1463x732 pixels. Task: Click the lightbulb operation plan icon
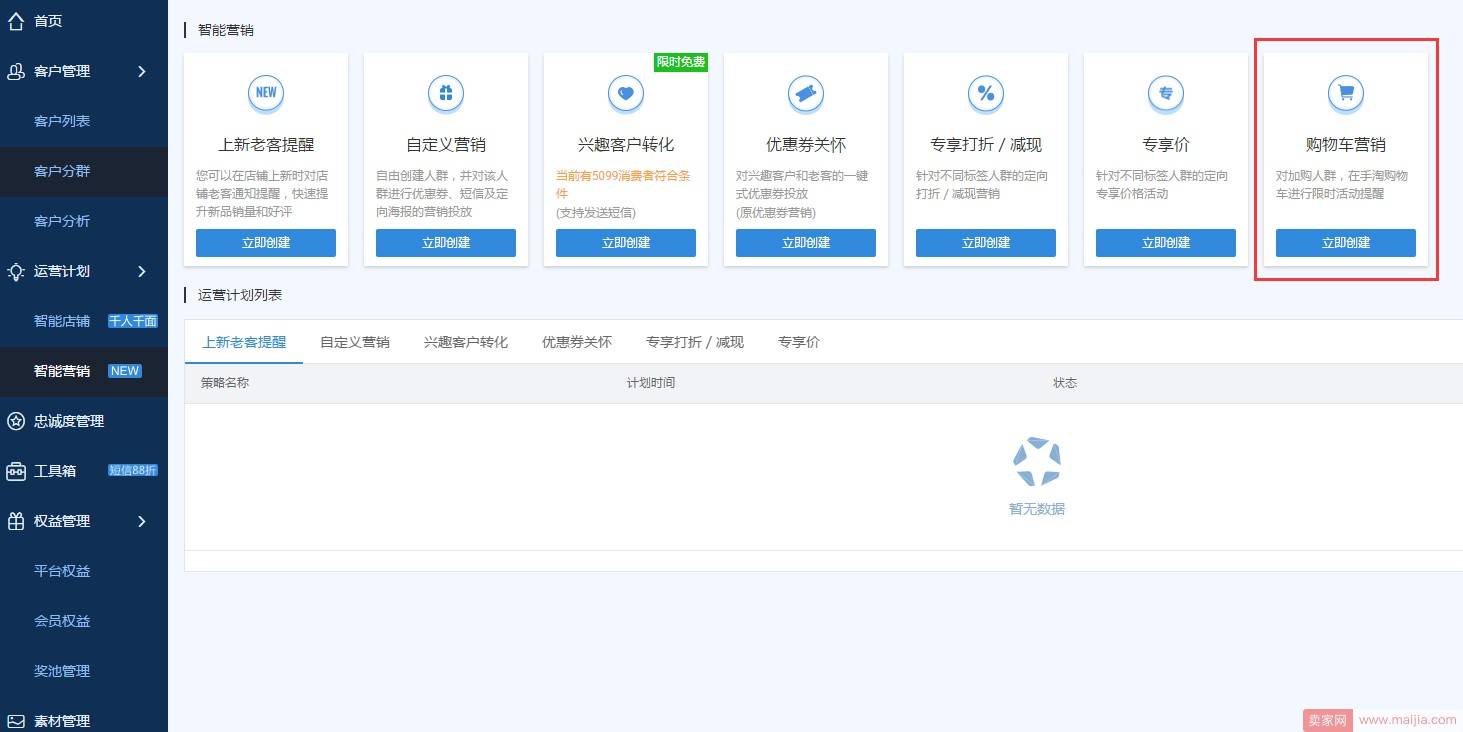tap(15, 271)
